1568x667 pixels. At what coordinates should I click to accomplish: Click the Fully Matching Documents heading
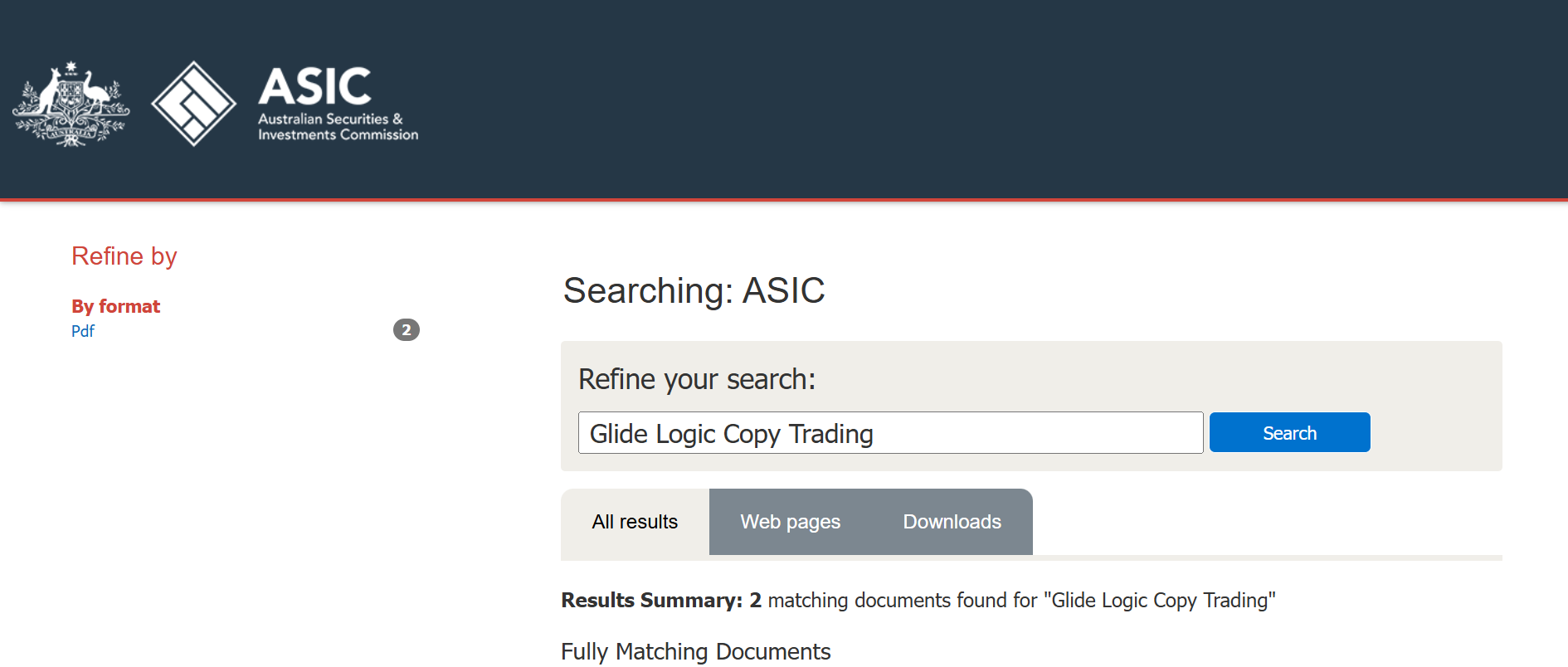695,652
